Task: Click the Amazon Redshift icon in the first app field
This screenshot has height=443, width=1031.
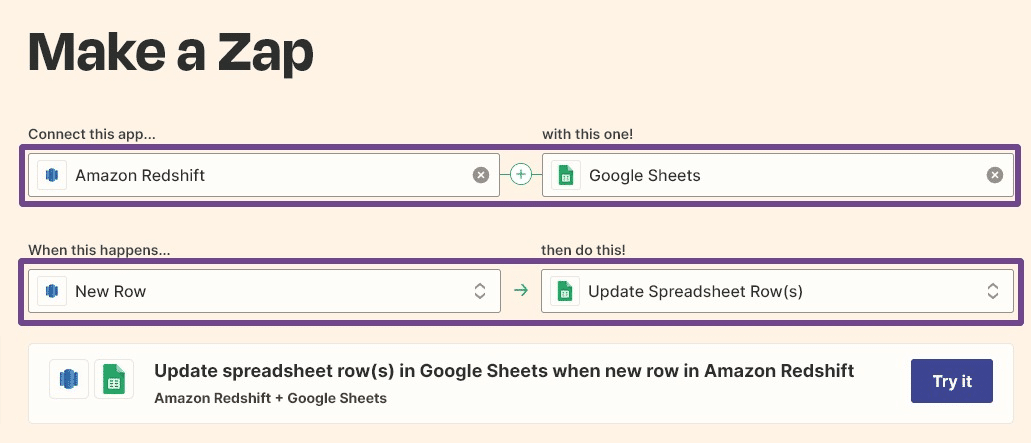Action: [x=52, y=175]
